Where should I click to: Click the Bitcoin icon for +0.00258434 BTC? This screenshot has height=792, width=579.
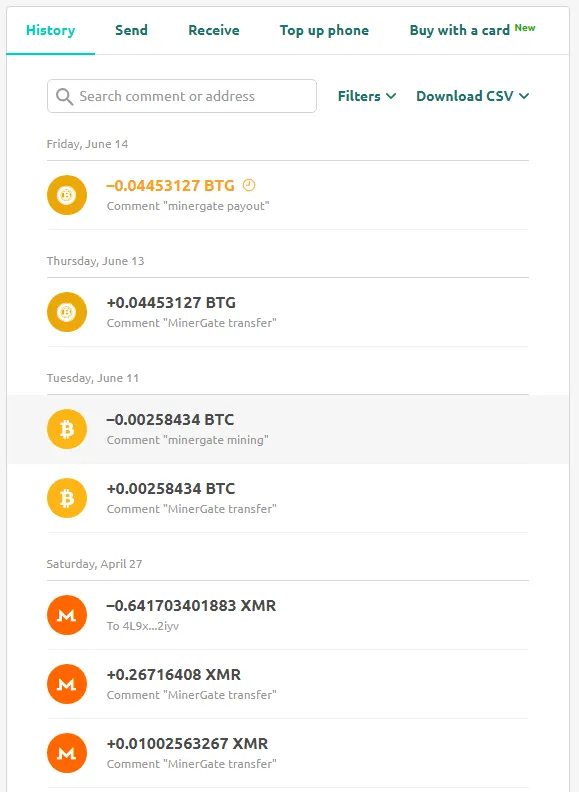click(x=67, y=498)
